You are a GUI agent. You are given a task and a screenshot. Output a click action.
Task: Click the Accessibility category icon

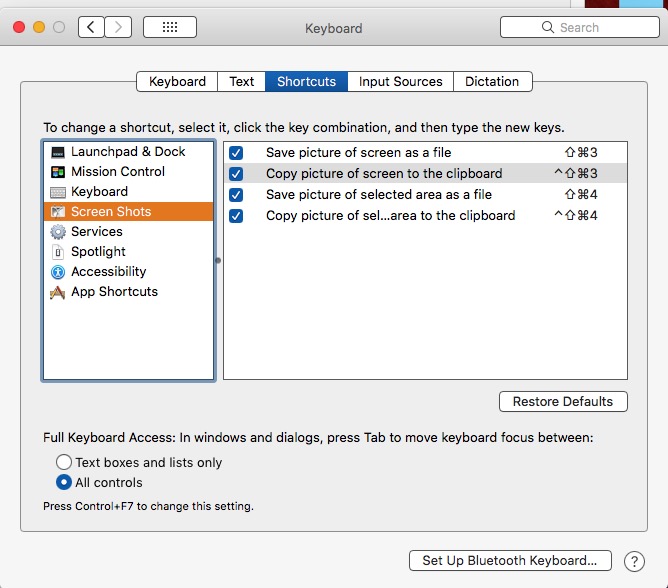pyautogui.click(x=58, y=272)
